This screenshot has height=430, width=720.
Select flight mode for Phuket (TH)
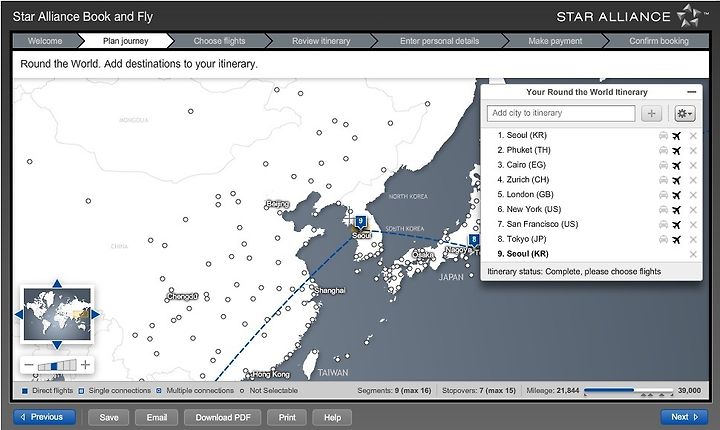676,150
